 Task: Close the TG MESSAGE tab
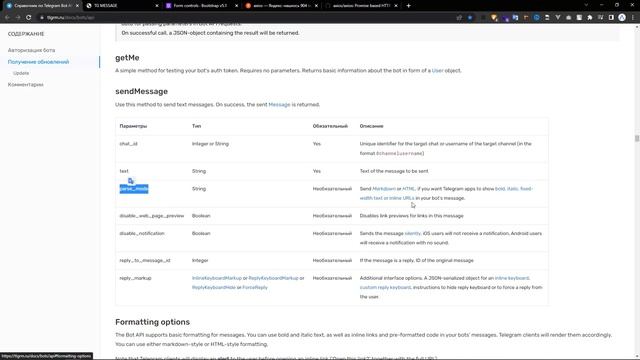[157, 6]
